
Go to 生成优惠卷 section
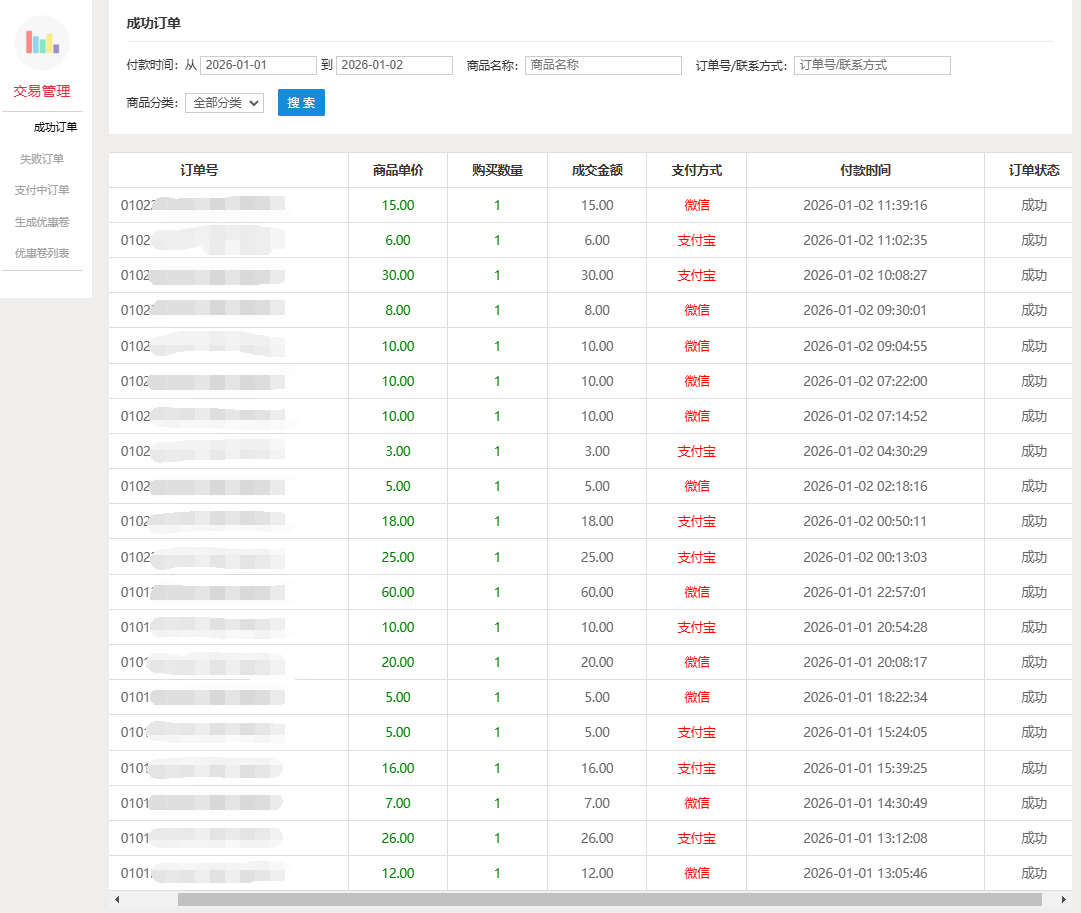pos(42,222)
